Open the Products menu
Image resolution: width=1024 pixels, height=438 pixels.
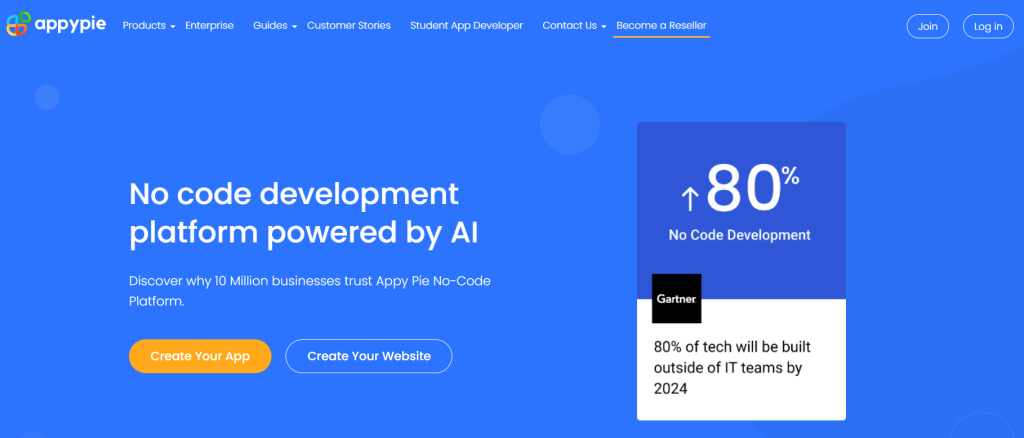[x=144, y=25]
